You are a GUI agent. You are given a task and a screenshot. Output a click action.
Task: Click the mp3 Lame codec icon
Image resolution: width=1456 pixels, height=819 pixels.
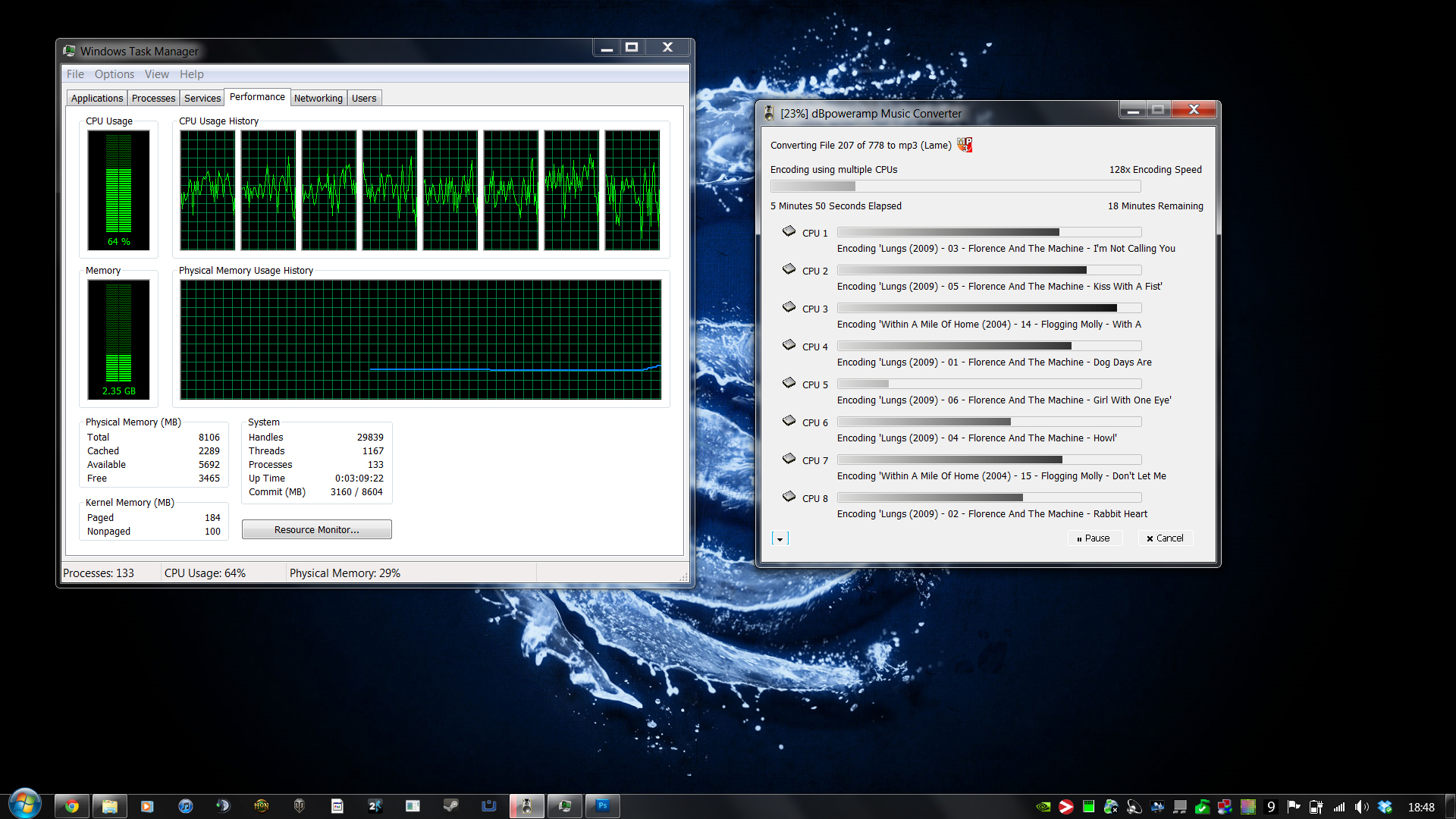(965, 144)
